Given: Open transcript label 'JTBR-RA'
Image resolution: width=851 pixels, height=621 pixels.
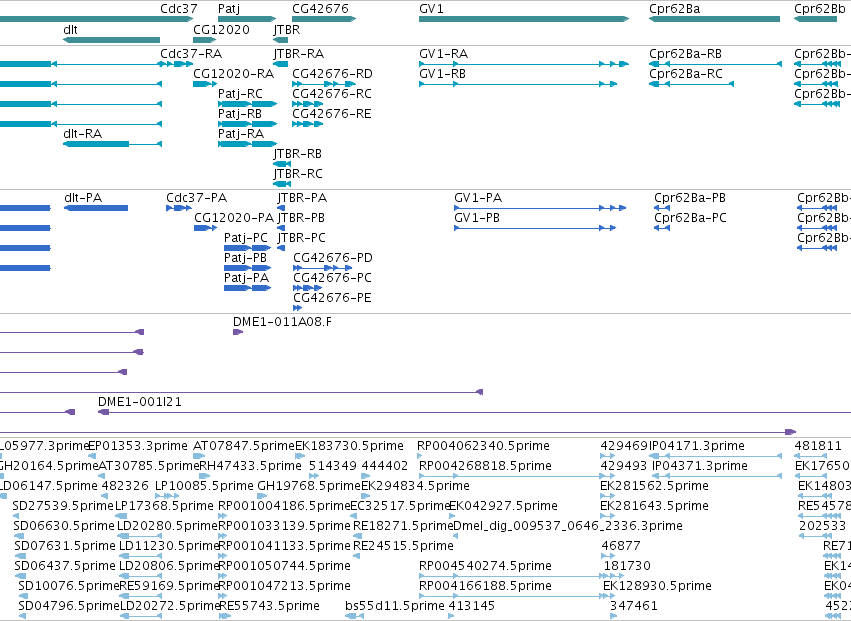Looking at the screenshot, I should (x=299, y=54).
